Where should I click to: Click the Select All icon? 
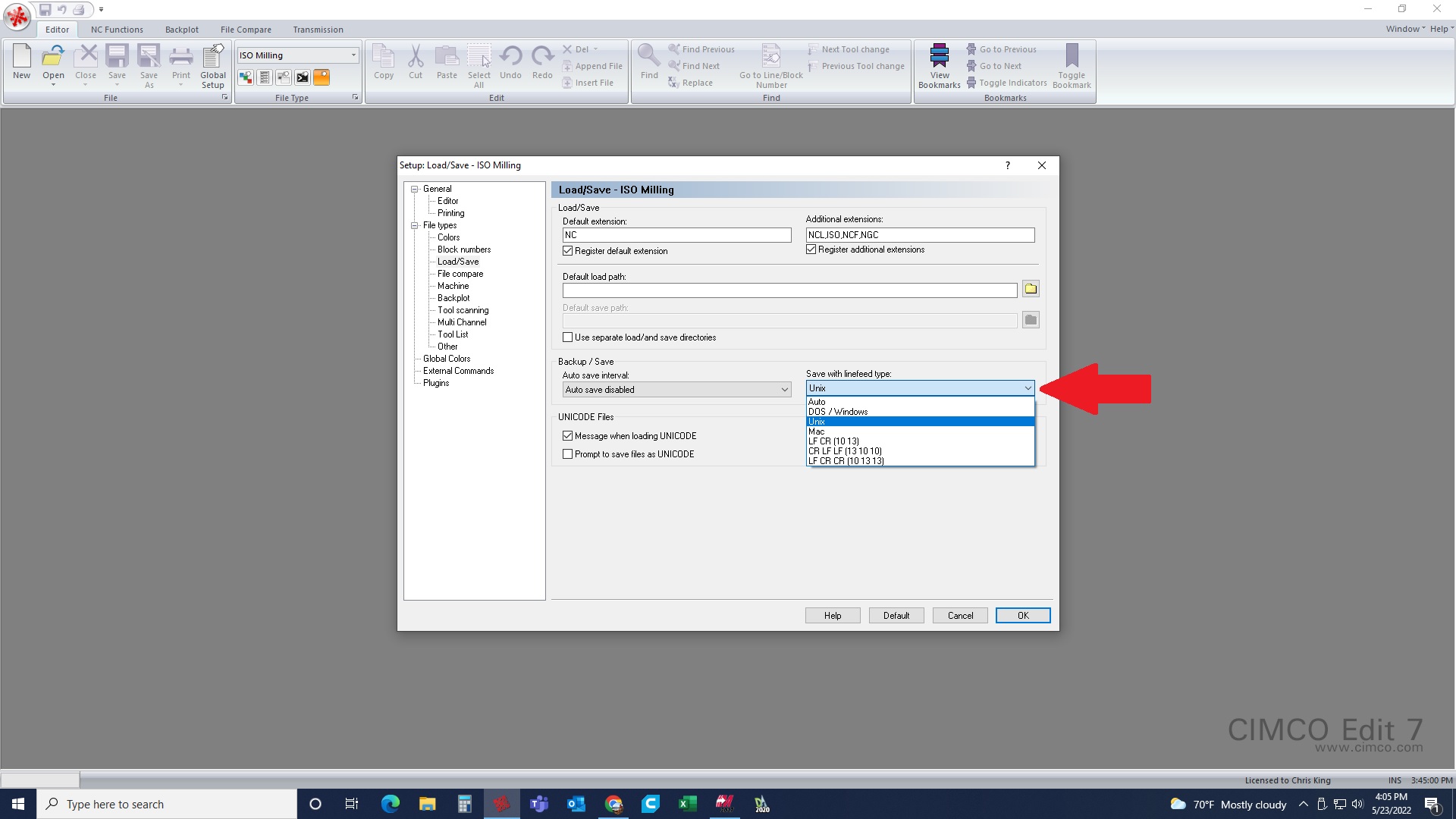479,66
